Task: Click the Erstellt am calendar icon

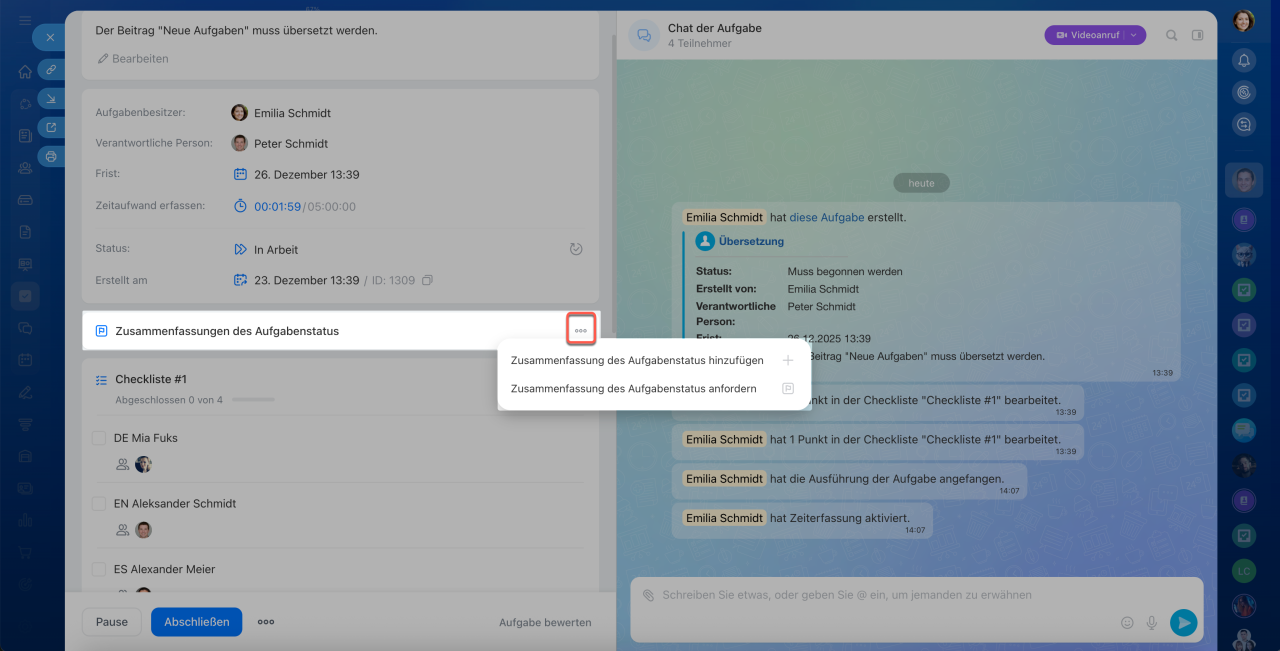Action: click(x=240, y=280)
